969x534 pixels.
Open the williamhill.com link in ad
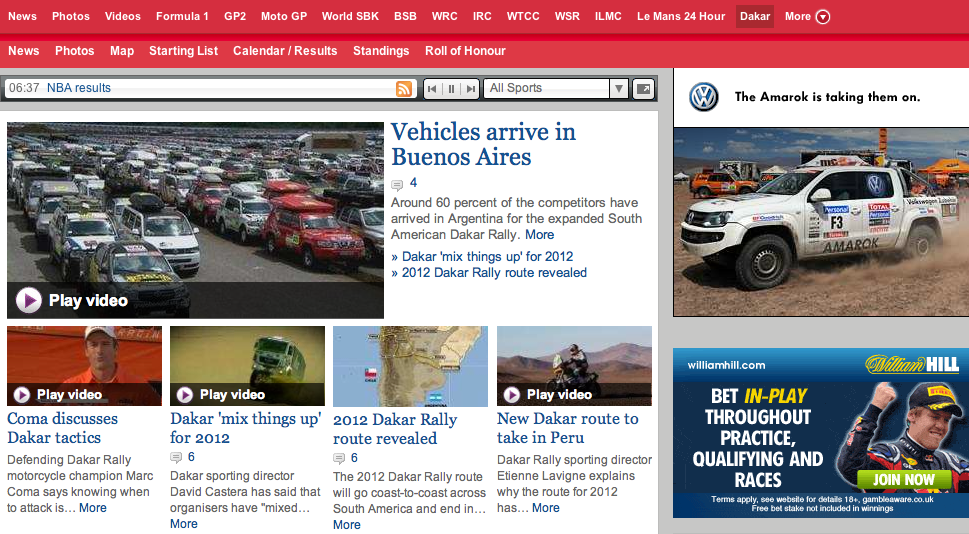pos(726,365)
